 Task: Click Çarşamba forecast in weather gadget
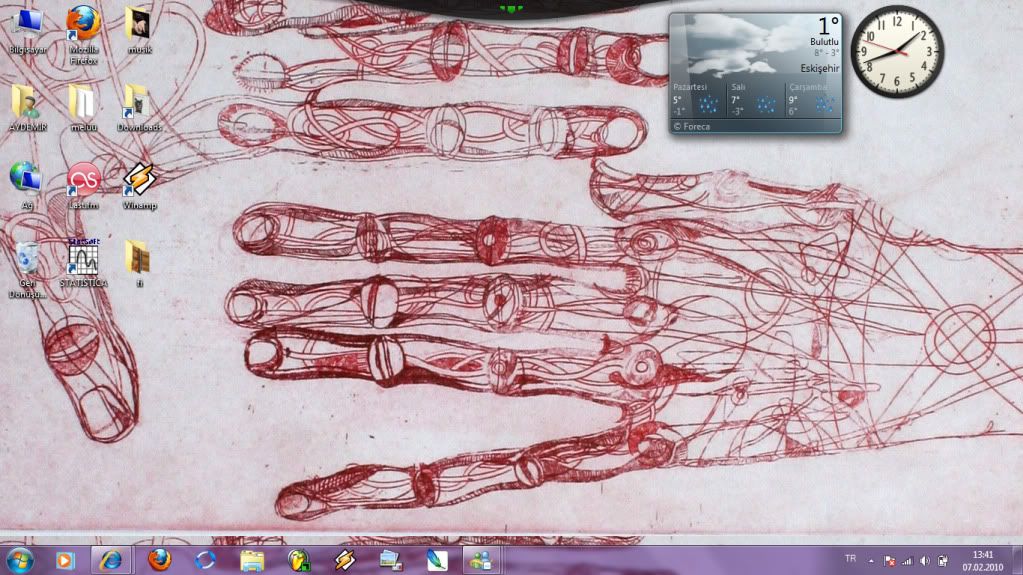(812, 100)
